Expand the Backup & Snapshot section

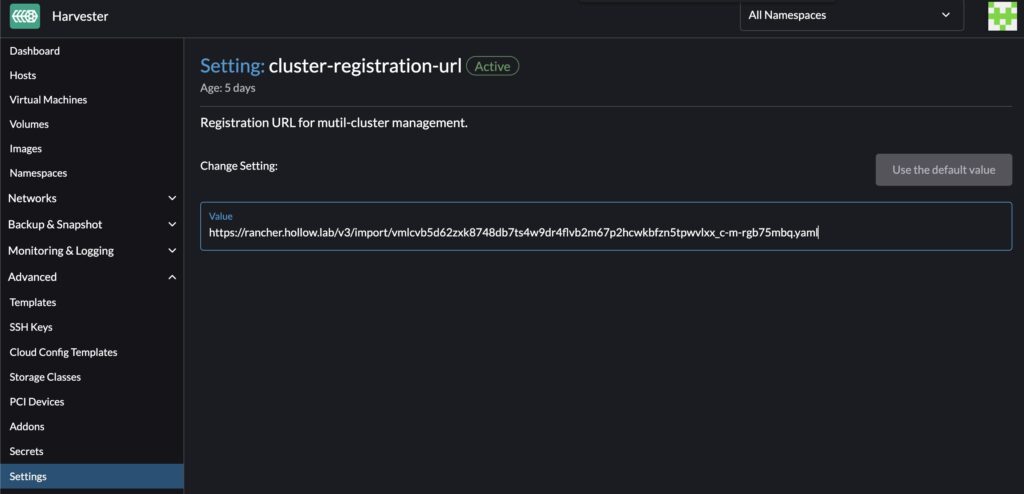pyautogui.click(x=91, y=224)
